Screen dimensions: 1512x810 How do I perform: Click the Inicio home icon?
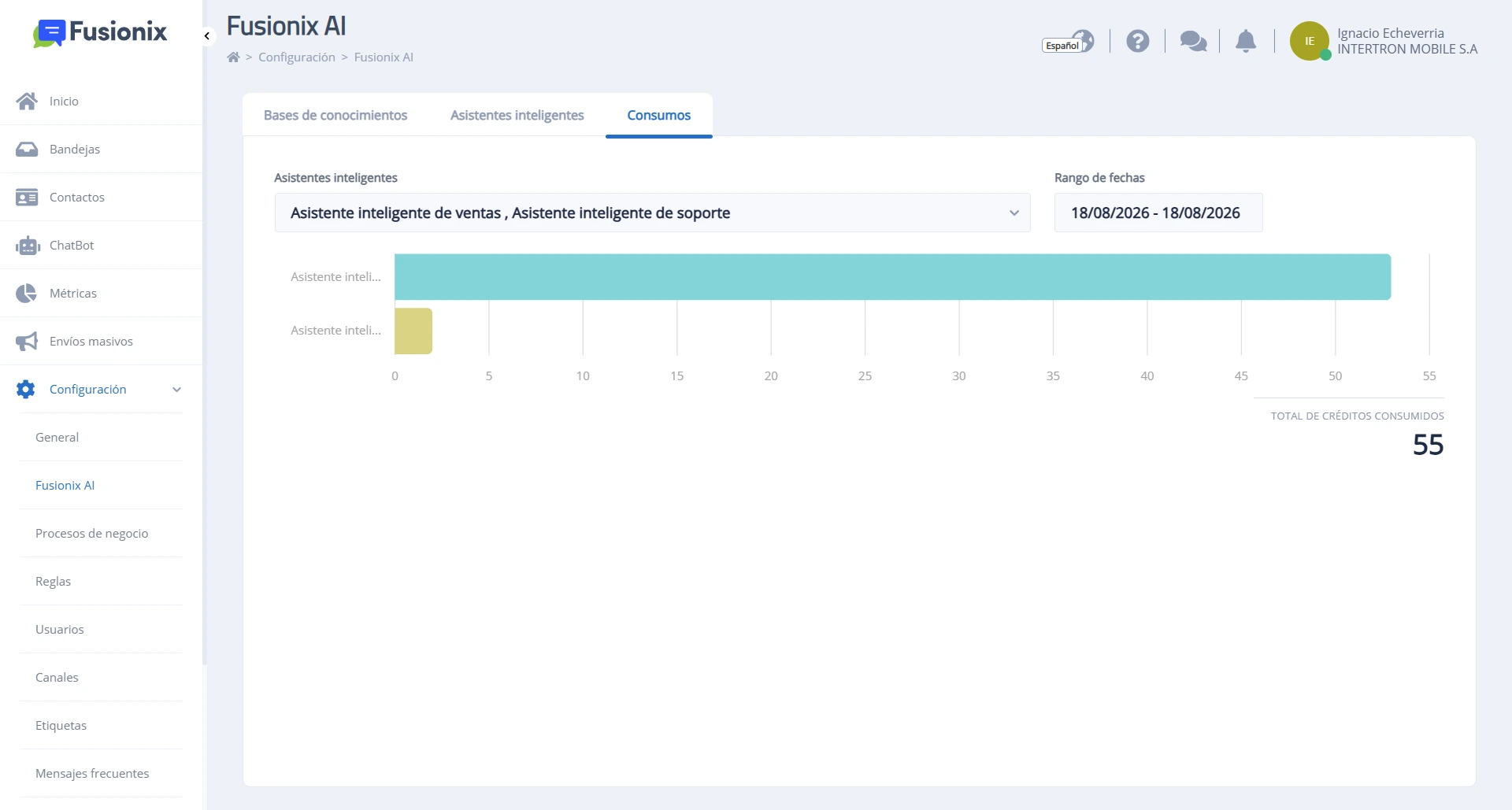(27, 101)
